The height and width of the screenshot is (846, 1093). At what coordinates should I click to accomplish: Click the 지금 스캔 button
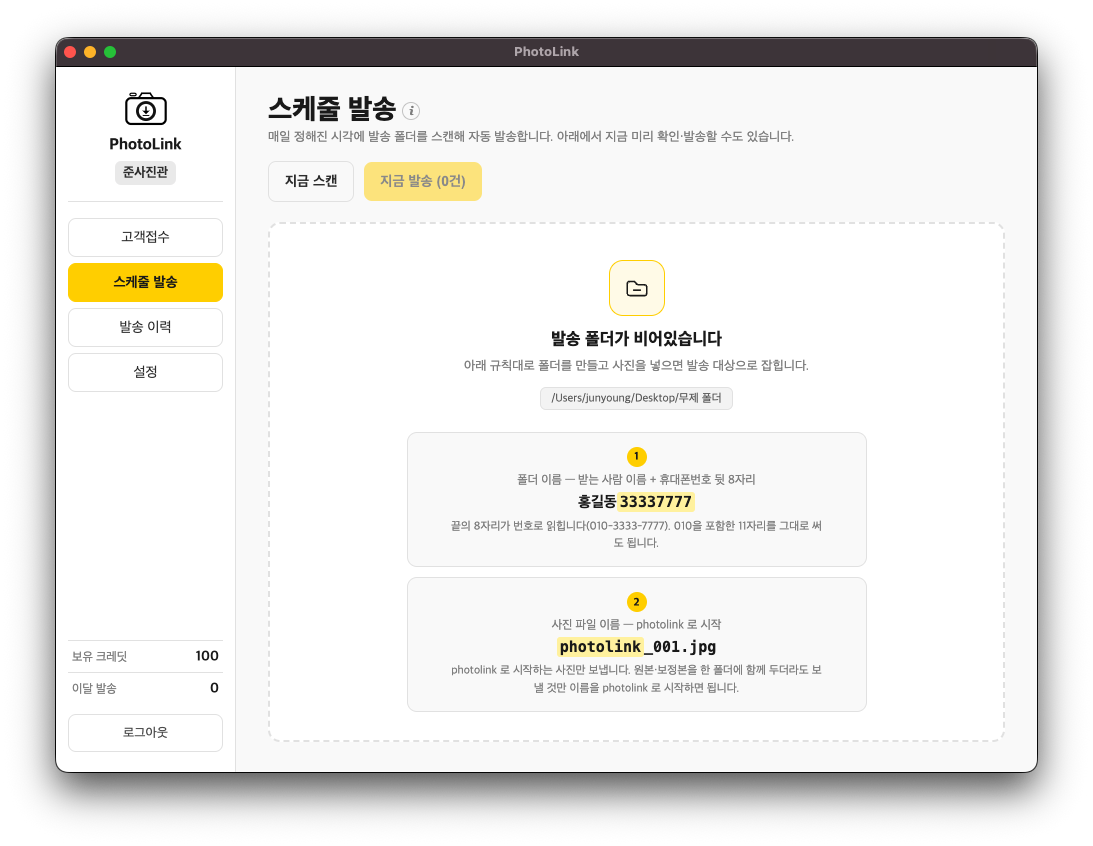[x=311, y=181]
